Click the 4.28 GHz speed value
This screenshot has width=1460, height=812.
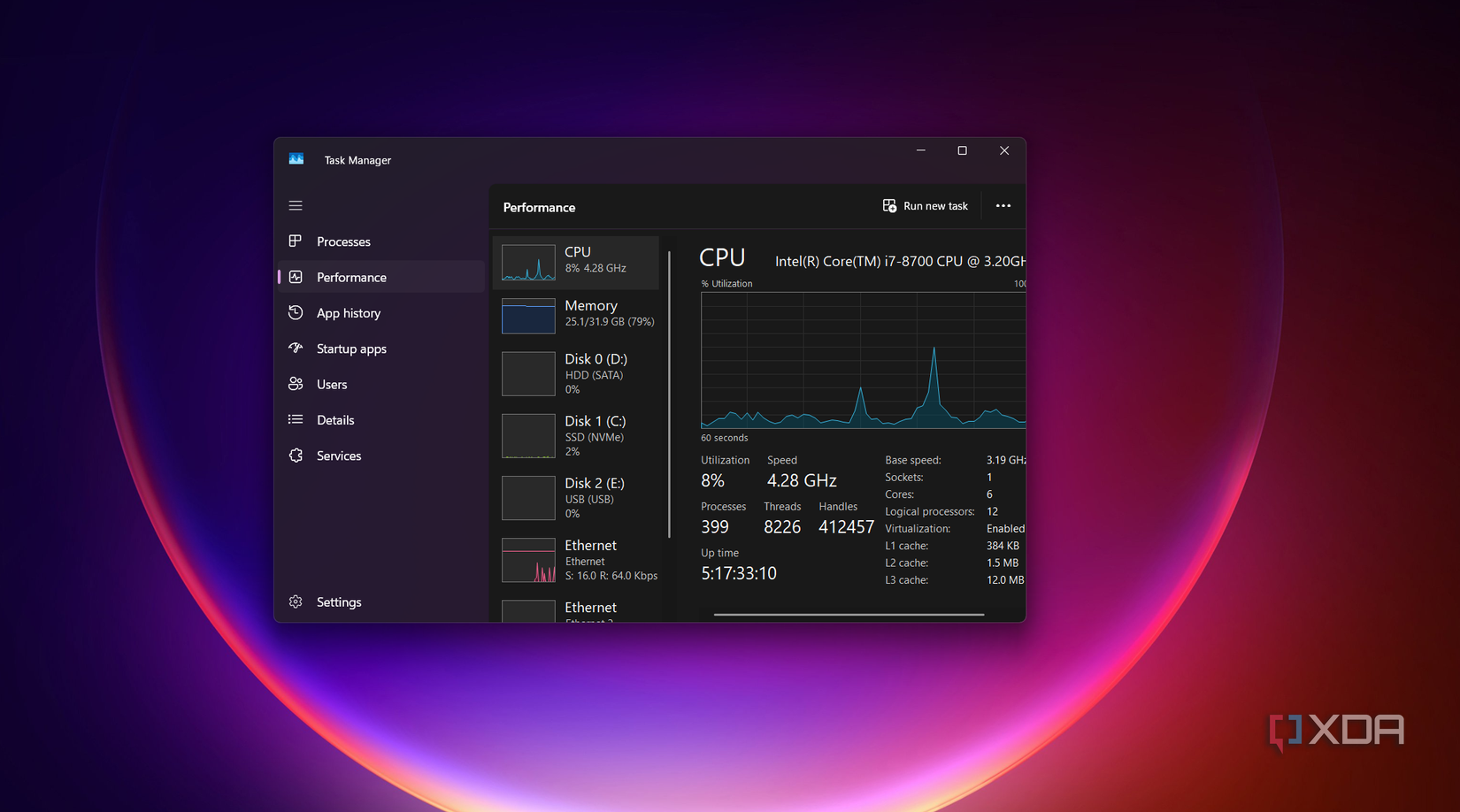click(x=802, y=480)
